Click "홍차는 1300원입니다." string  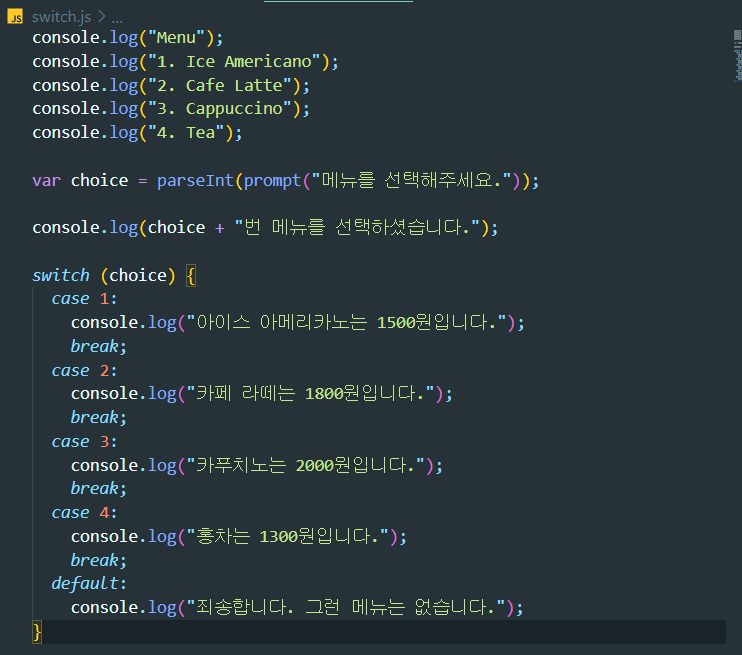click(x=288, y=536)
